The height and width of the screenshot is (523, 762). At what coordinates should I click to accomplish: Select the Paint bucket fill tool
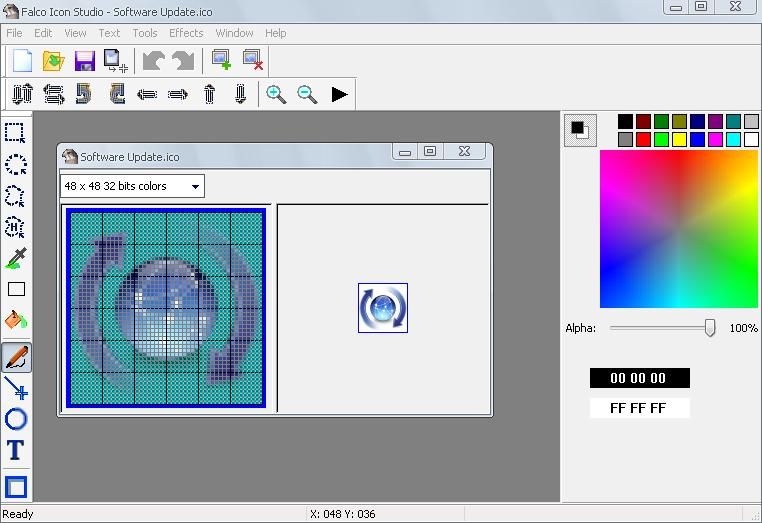16,321
